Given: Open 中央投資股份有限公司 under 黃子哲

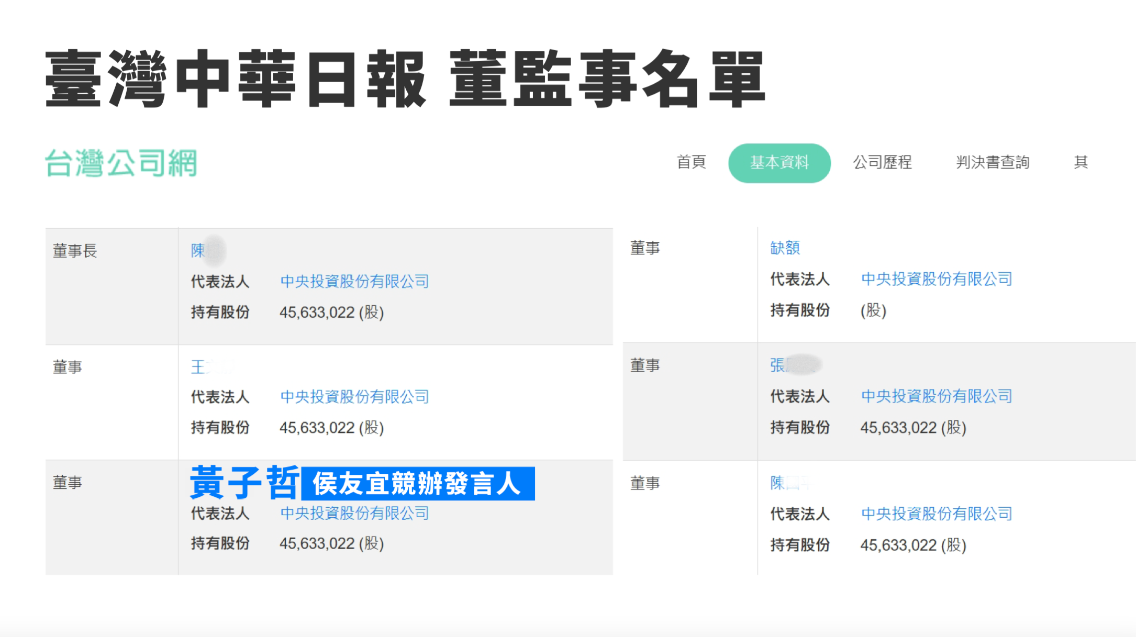Looking at the screenshot, I should pyautogui.click(x=354, y=513).
